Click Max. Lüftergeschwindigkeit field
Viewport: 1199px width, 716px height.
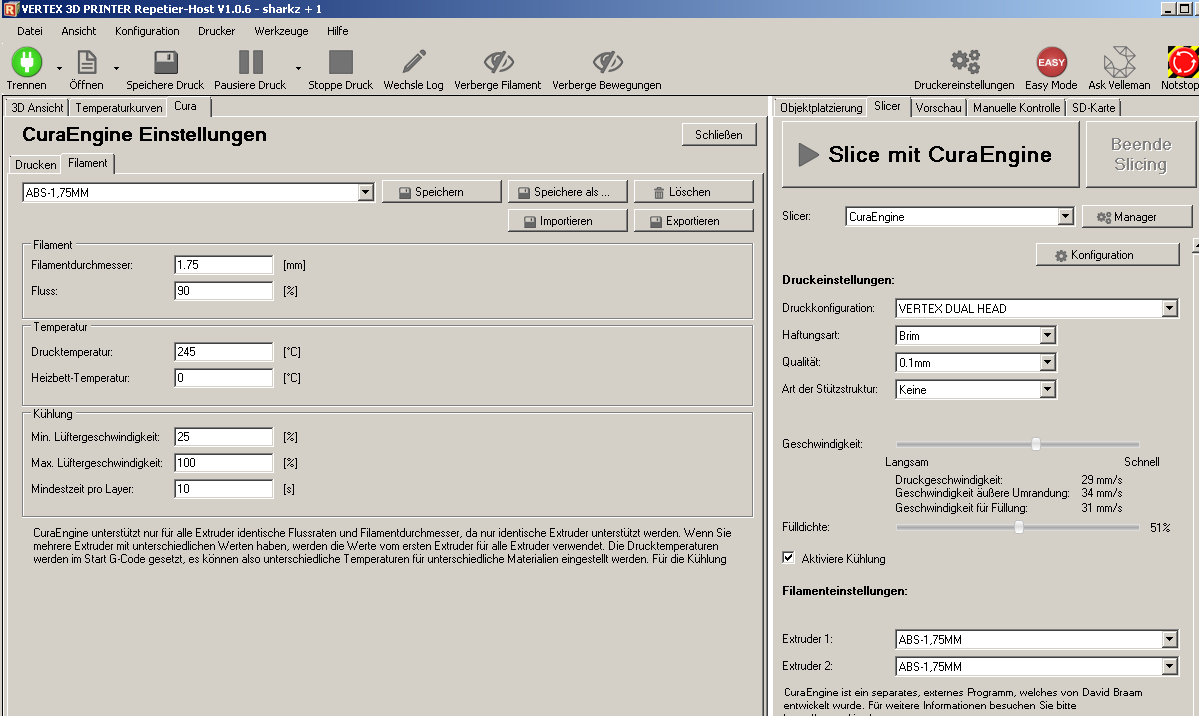223,463
